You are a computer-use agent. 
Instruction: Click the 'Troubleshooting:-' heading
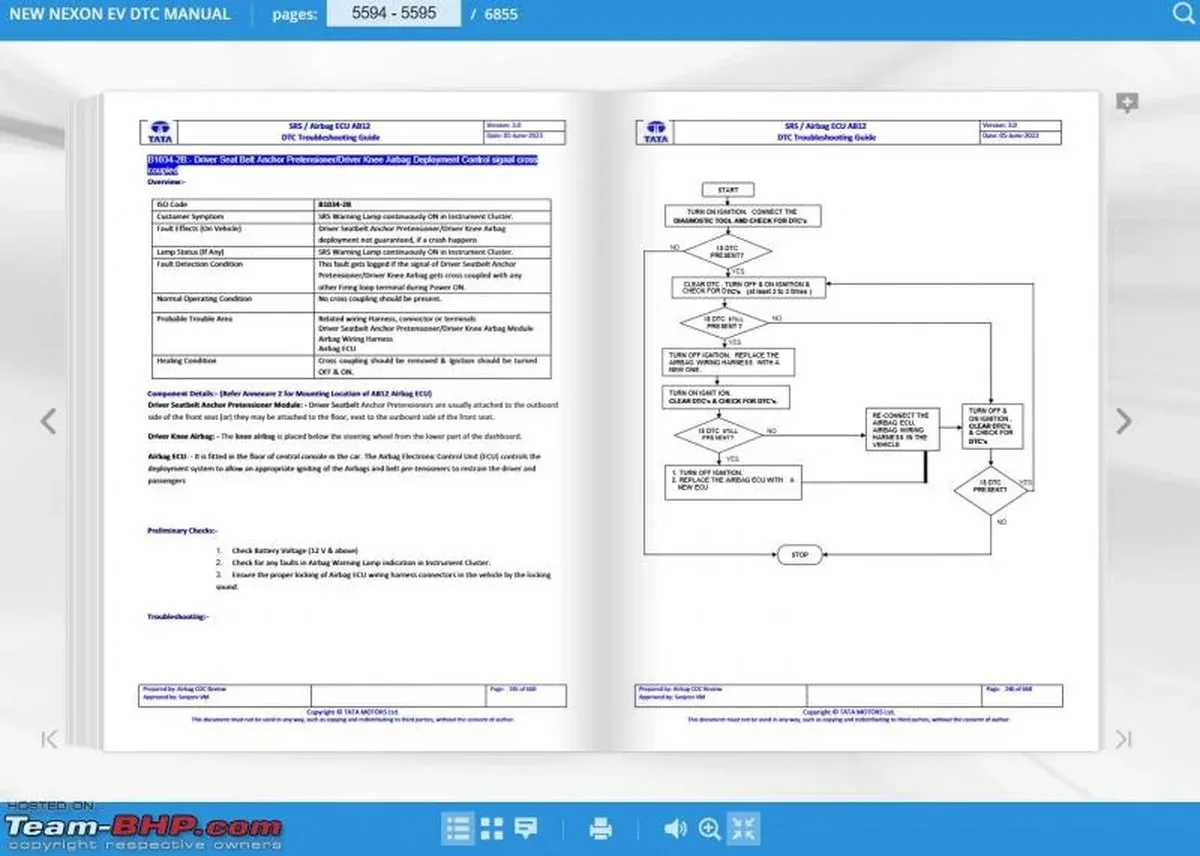coord(178,617)
